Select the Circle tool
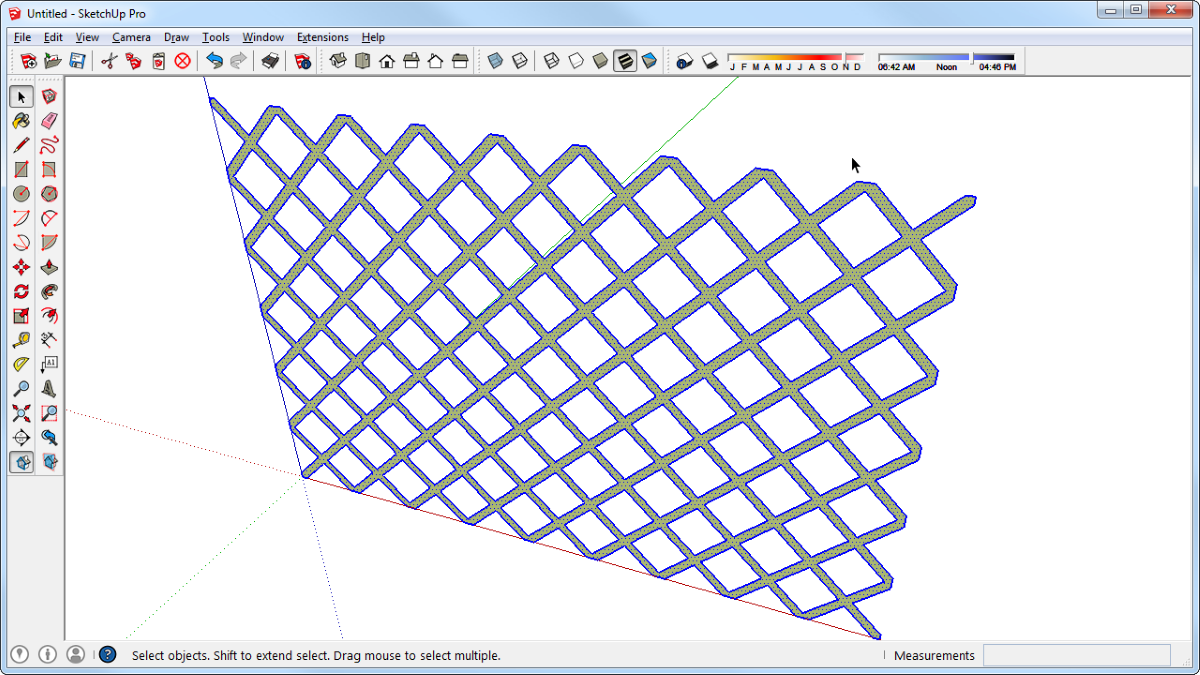The width and height of the screenshot is (1200, 675). [21, 194]
